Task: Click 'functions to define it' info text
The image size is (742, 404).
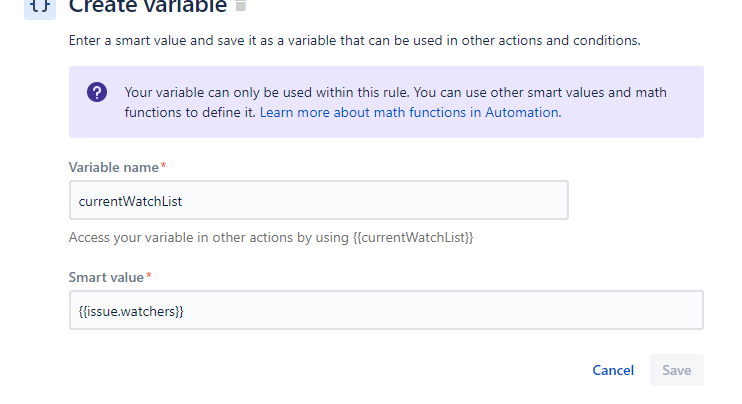Action: [x=190, y=113]
